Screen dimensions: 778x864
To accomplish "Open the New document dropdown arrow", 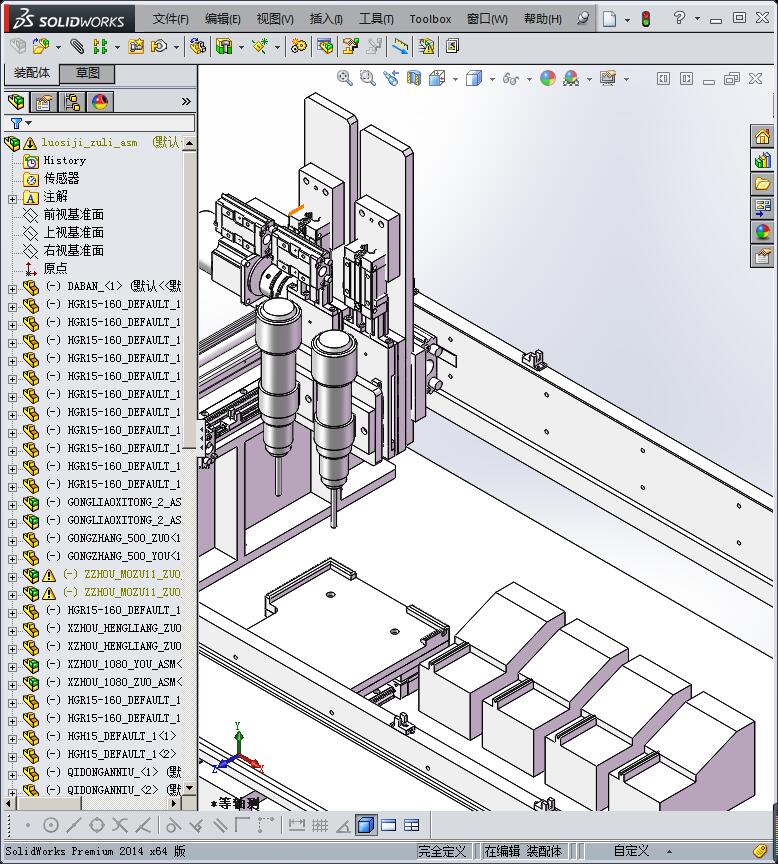I will tap(628, 20).
